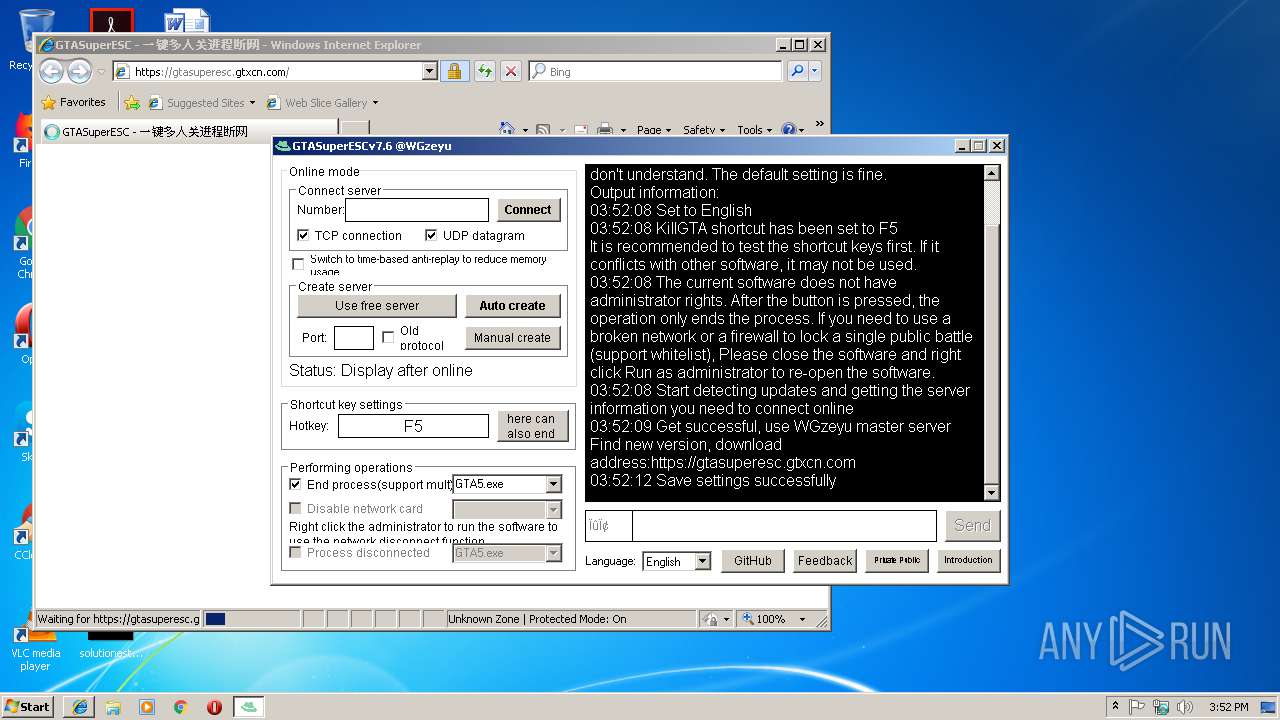Click the RSS feeds icon in IE
The image size is (1280, 720).
click(x=542, y=129)
